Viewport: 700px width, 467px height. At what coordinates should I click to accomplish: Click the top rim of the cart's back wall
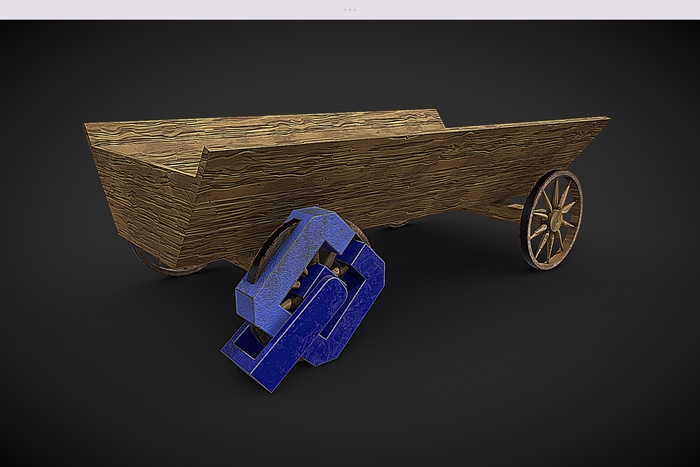pyautogui.click(x=300, y=116)
